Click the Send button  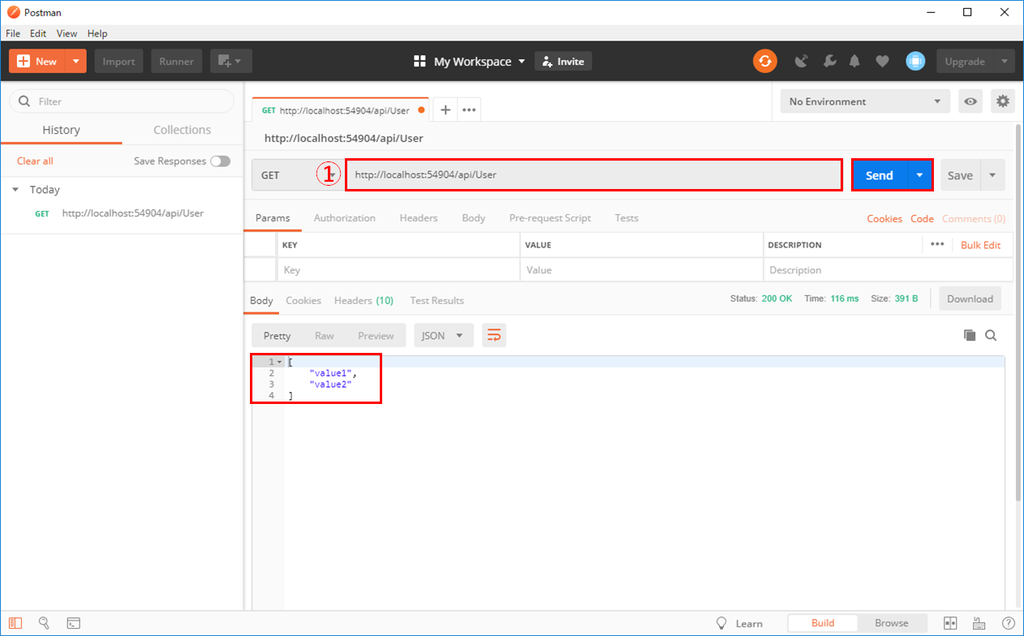(879, 175)
